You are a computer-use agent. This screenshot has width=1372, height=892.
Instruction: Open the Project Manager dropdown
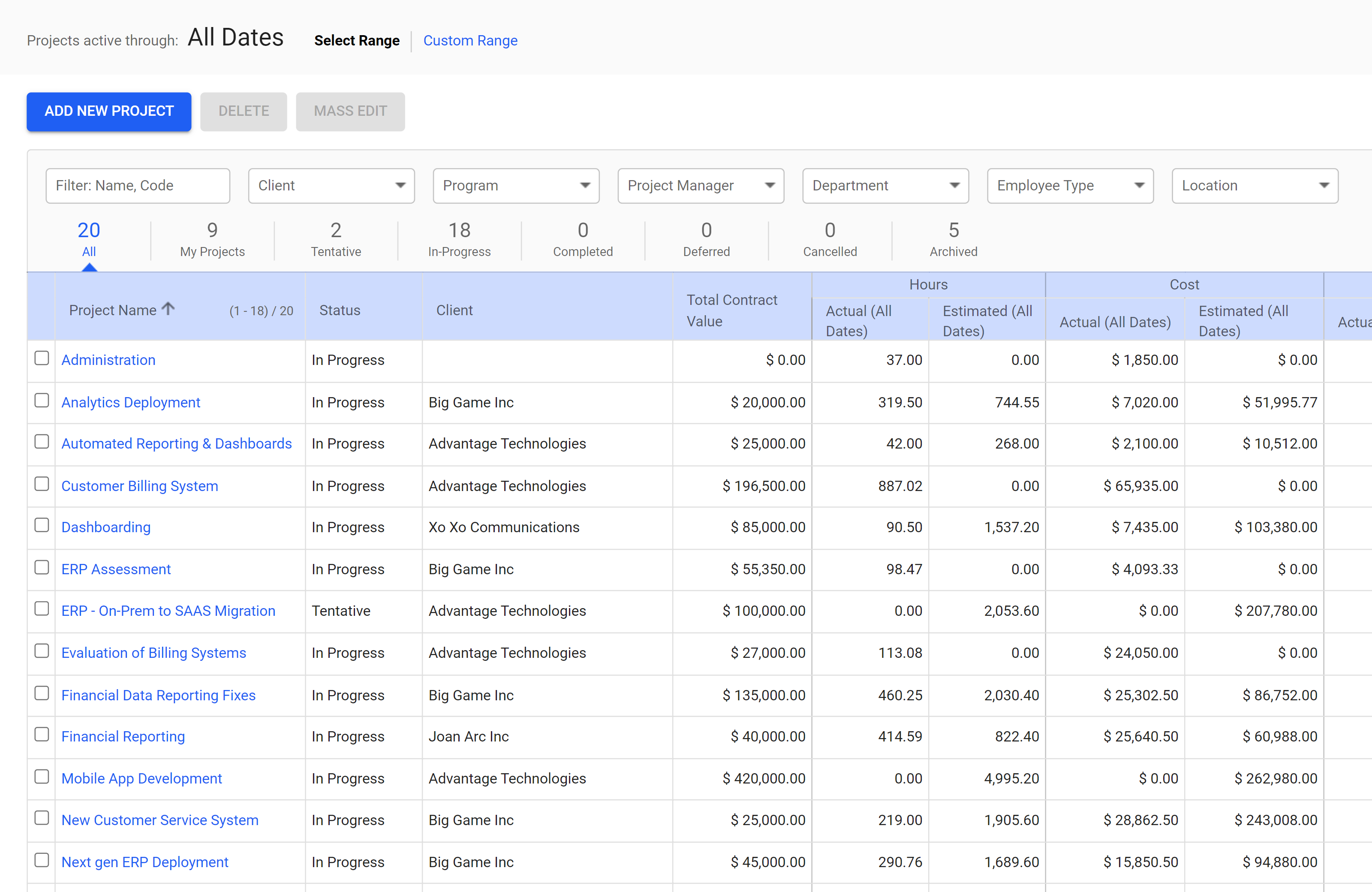(701, 186)
